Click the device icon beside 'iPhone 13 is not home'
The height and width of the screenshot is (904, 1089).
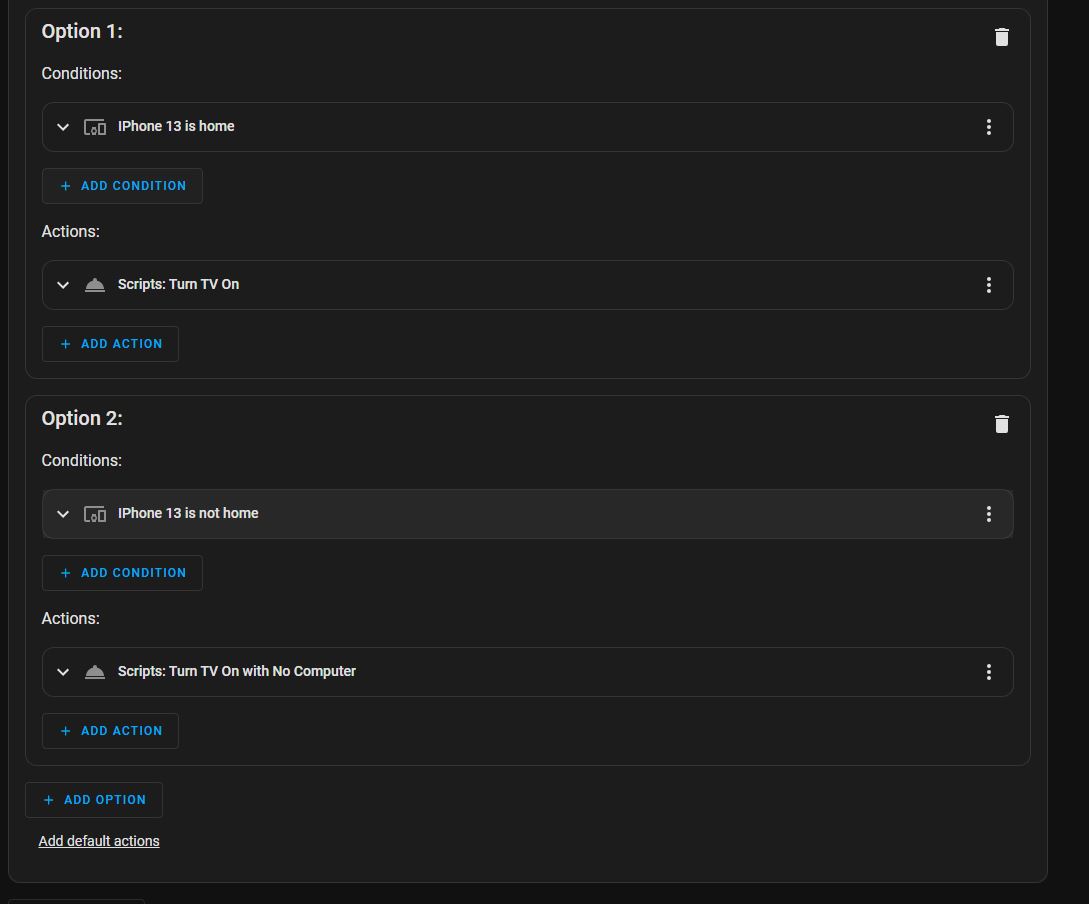click(95, 514)
